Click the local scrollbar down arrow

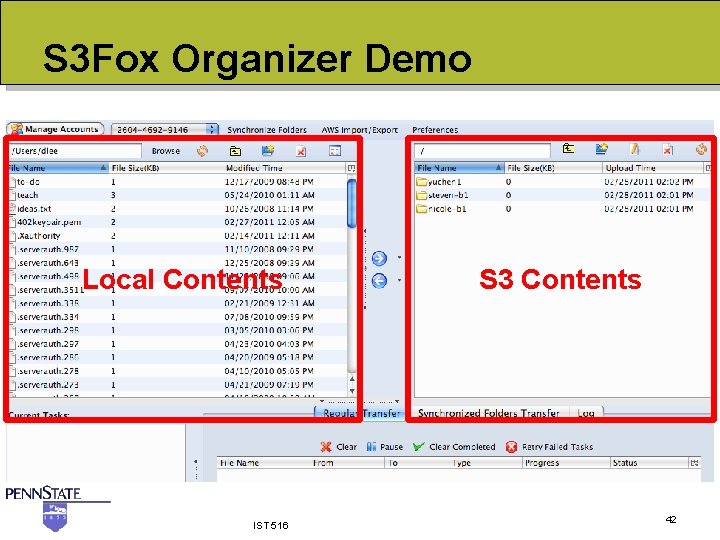pyautogui.click(x=352, y=391)
